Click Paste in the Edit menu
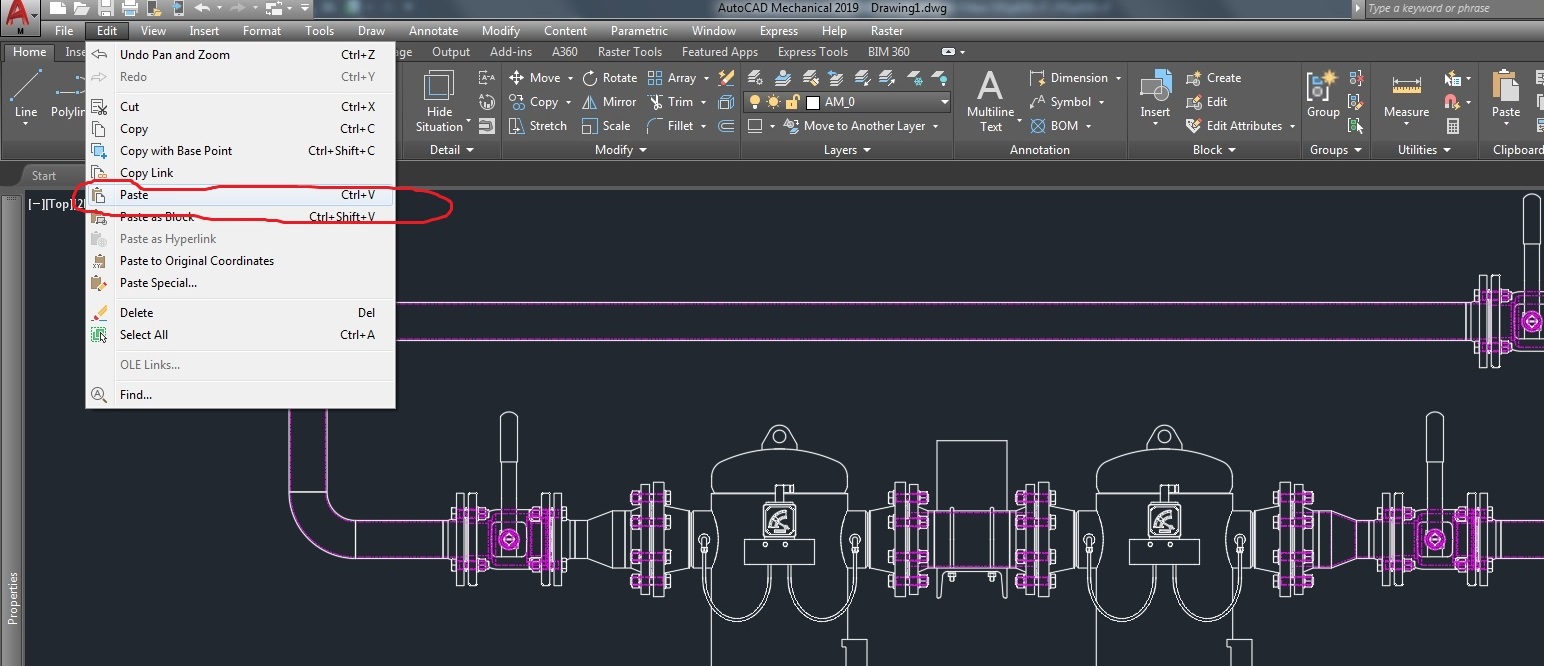 (134, 194)
